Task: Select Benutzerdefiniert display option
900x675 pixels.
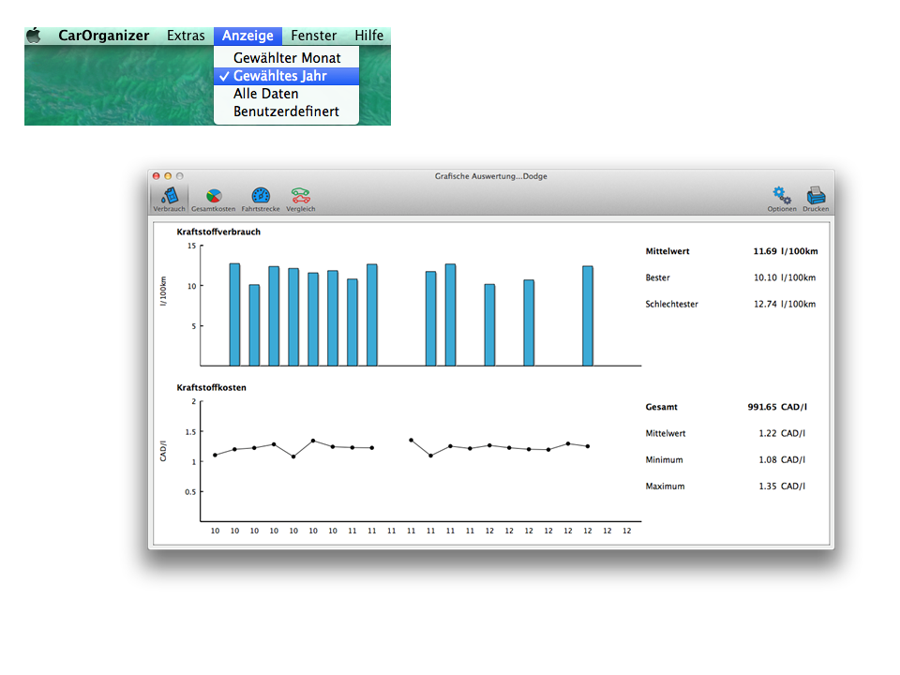Action: (x=286, y=112)
